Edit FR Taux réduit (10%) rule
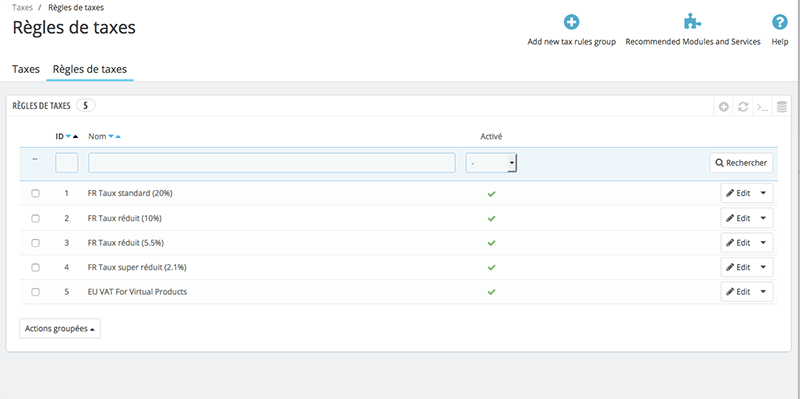800x399 pixels. tap(738, 218)
